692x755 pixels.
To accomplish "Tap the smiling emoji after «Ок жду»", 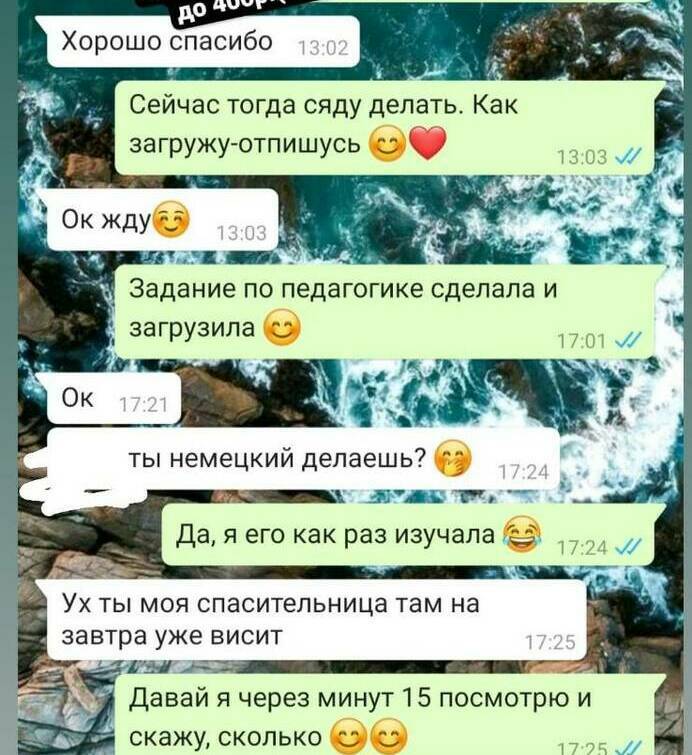I will [170, 219].
